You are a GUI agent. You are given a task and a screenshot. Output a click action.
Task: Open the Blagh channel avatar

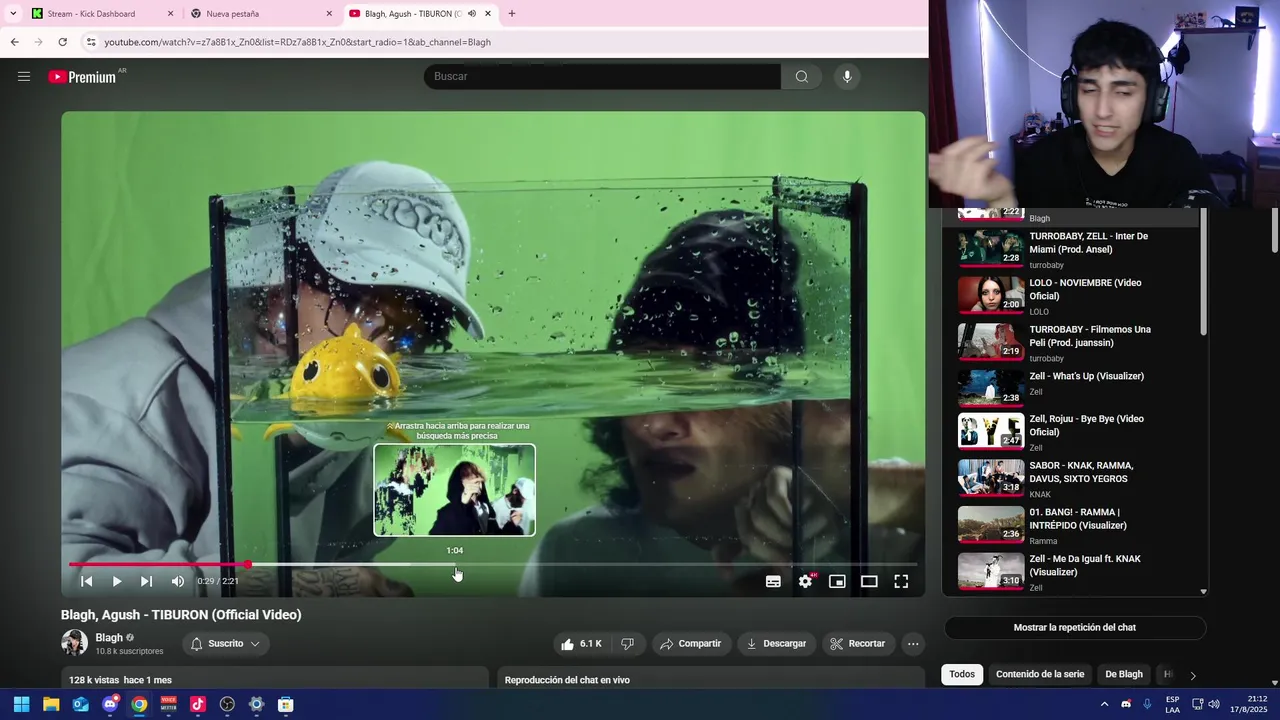pyautogui.click(x=74, y=643)
